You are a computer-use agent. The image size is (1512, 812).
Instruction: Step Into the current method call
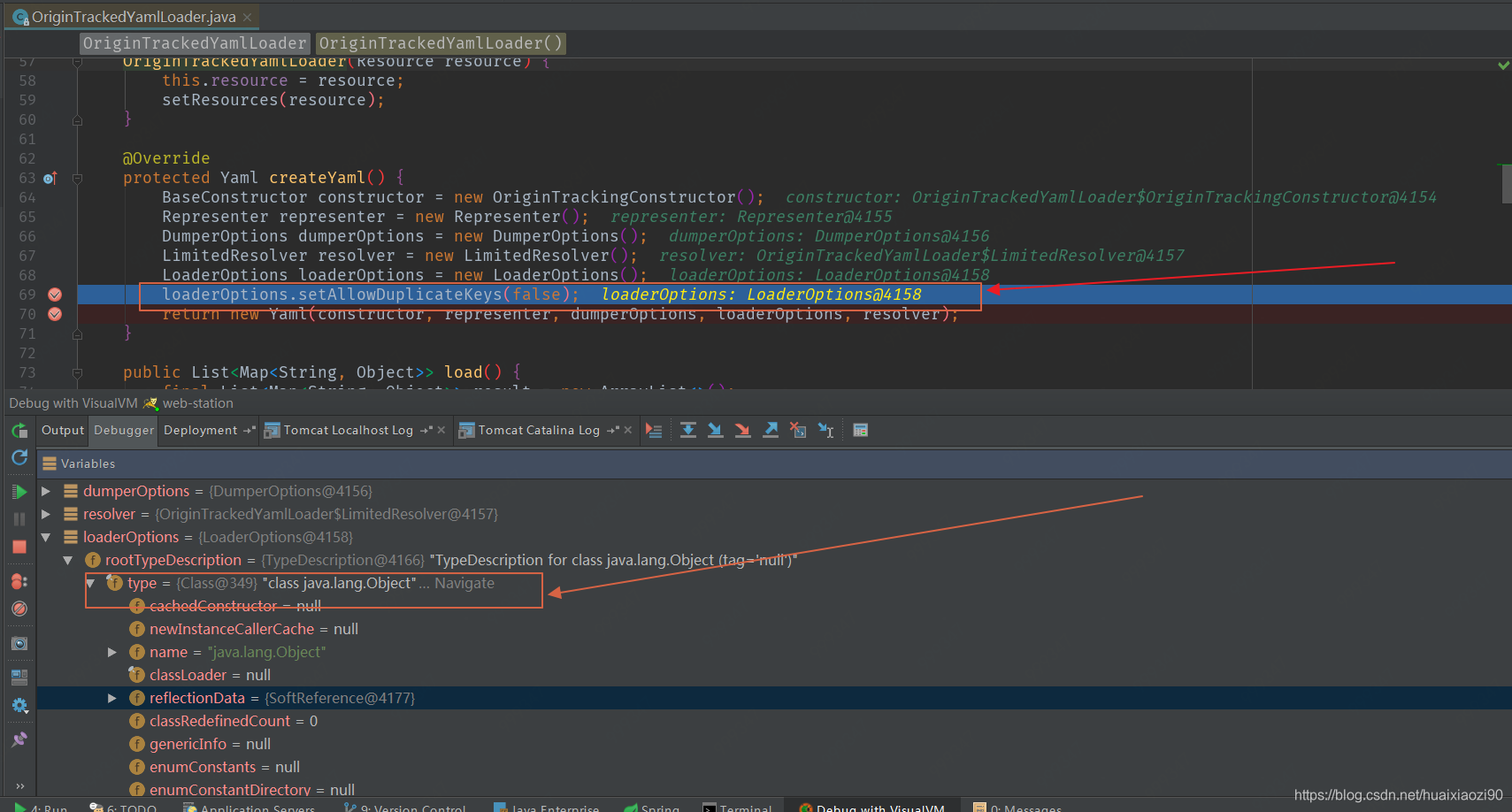pyautogui.click(x=715, y=430)
